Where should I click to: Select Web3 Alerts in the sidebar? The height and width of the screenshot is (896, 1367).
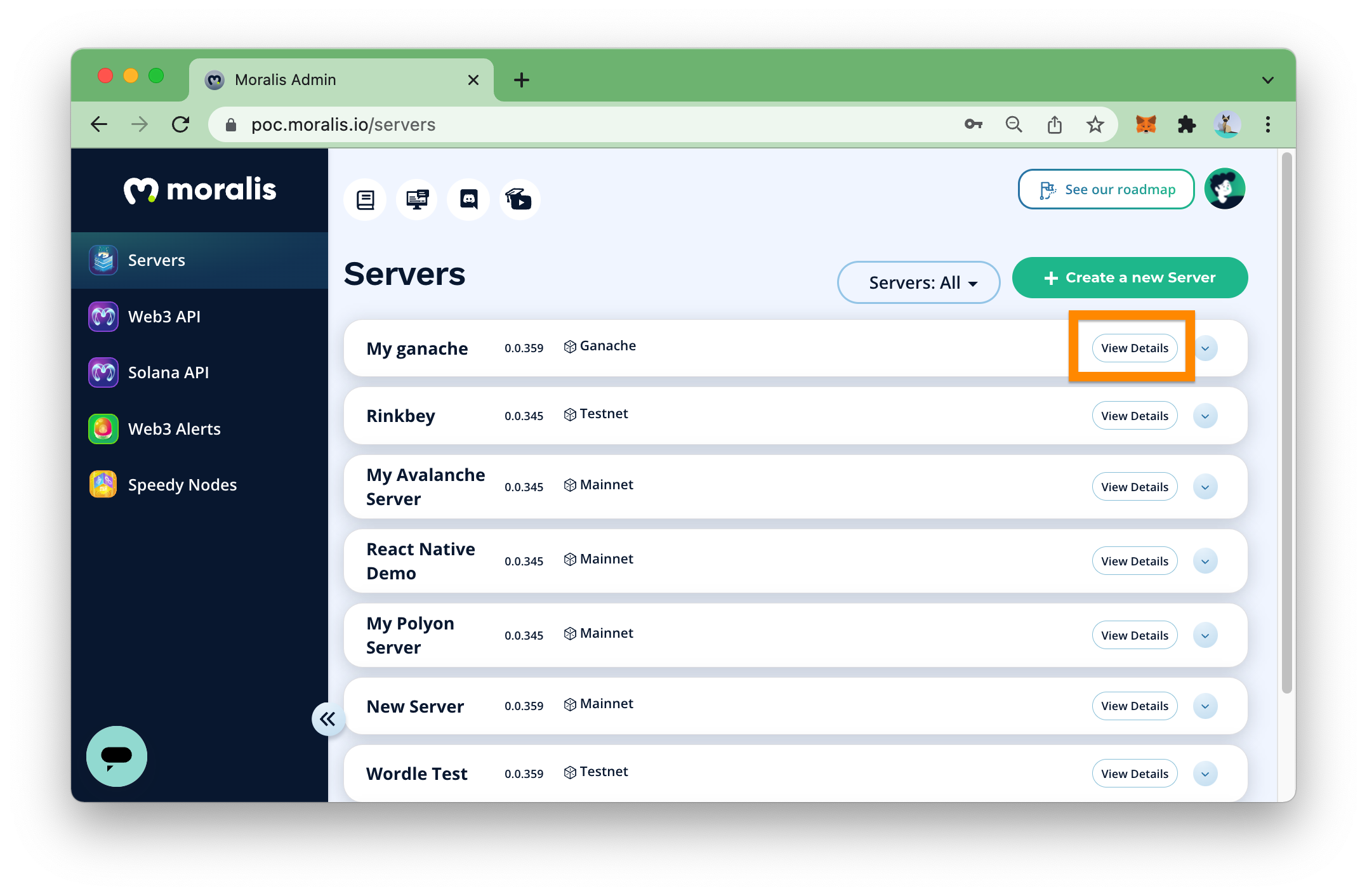(x=200, y=429)
